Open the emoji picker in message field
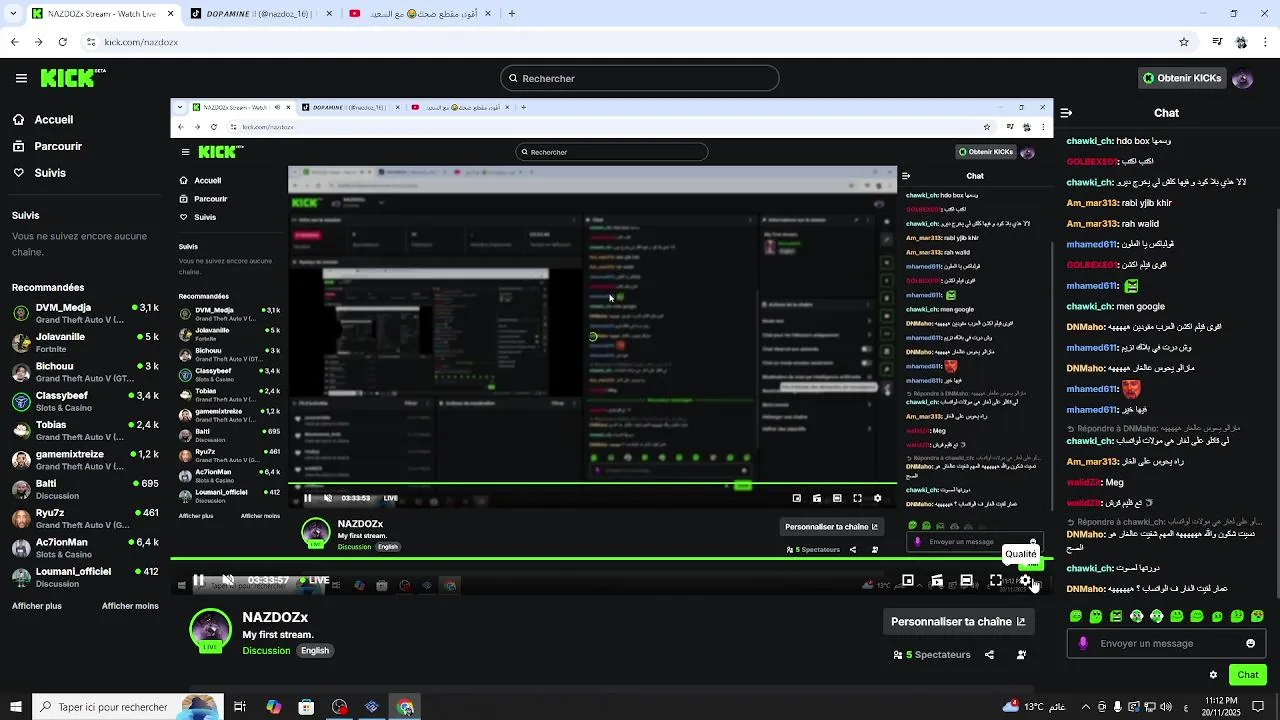Image resolution: width=1280 pixels, height=720 pixels. (x=1250, y=643)
